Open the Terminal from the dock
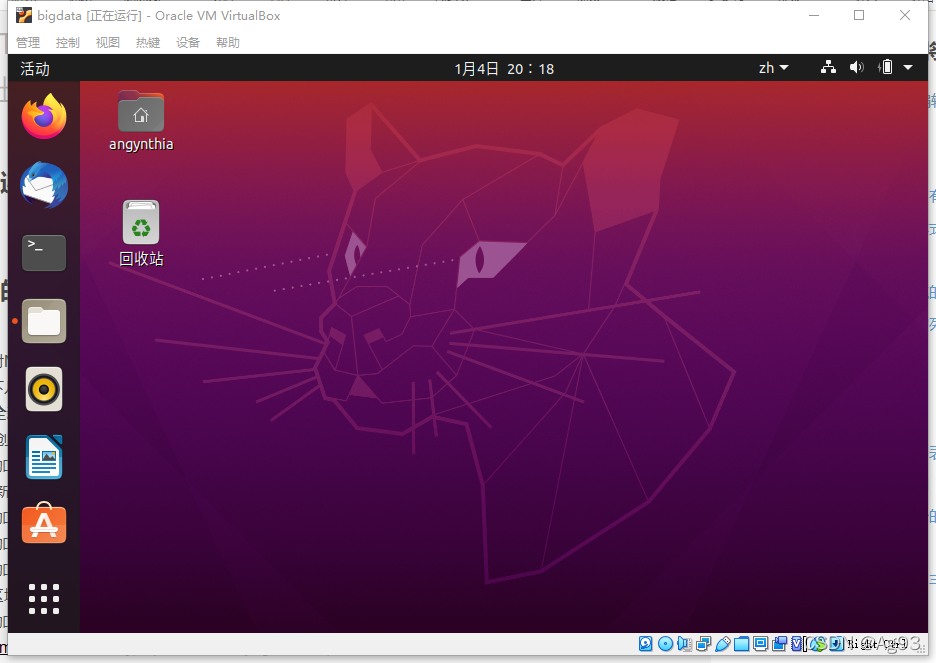Screen dimensions: 936x663 (x=44, y=253)
